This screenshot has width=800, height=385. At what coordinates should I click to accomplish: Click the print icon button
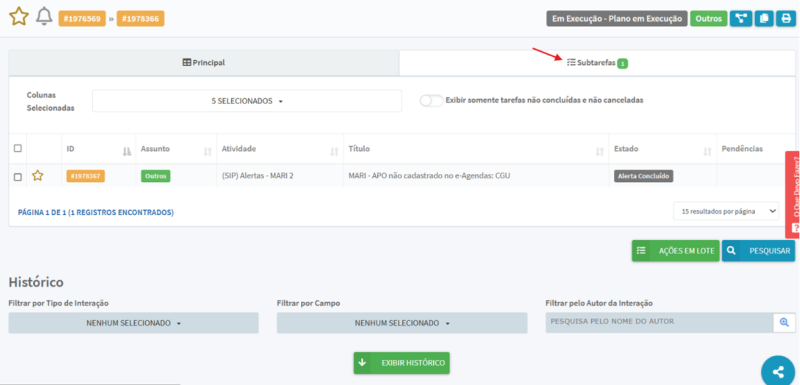click(x=785, y=19)
